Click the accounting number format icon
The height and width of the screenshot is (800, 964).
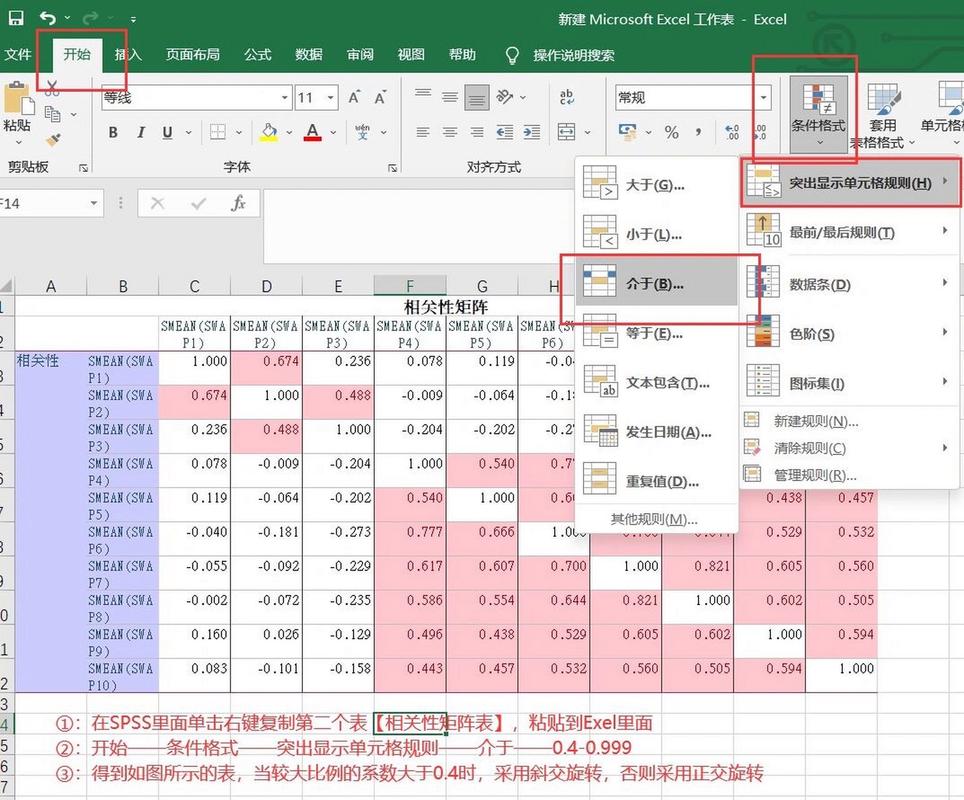(x=627, y=132)
